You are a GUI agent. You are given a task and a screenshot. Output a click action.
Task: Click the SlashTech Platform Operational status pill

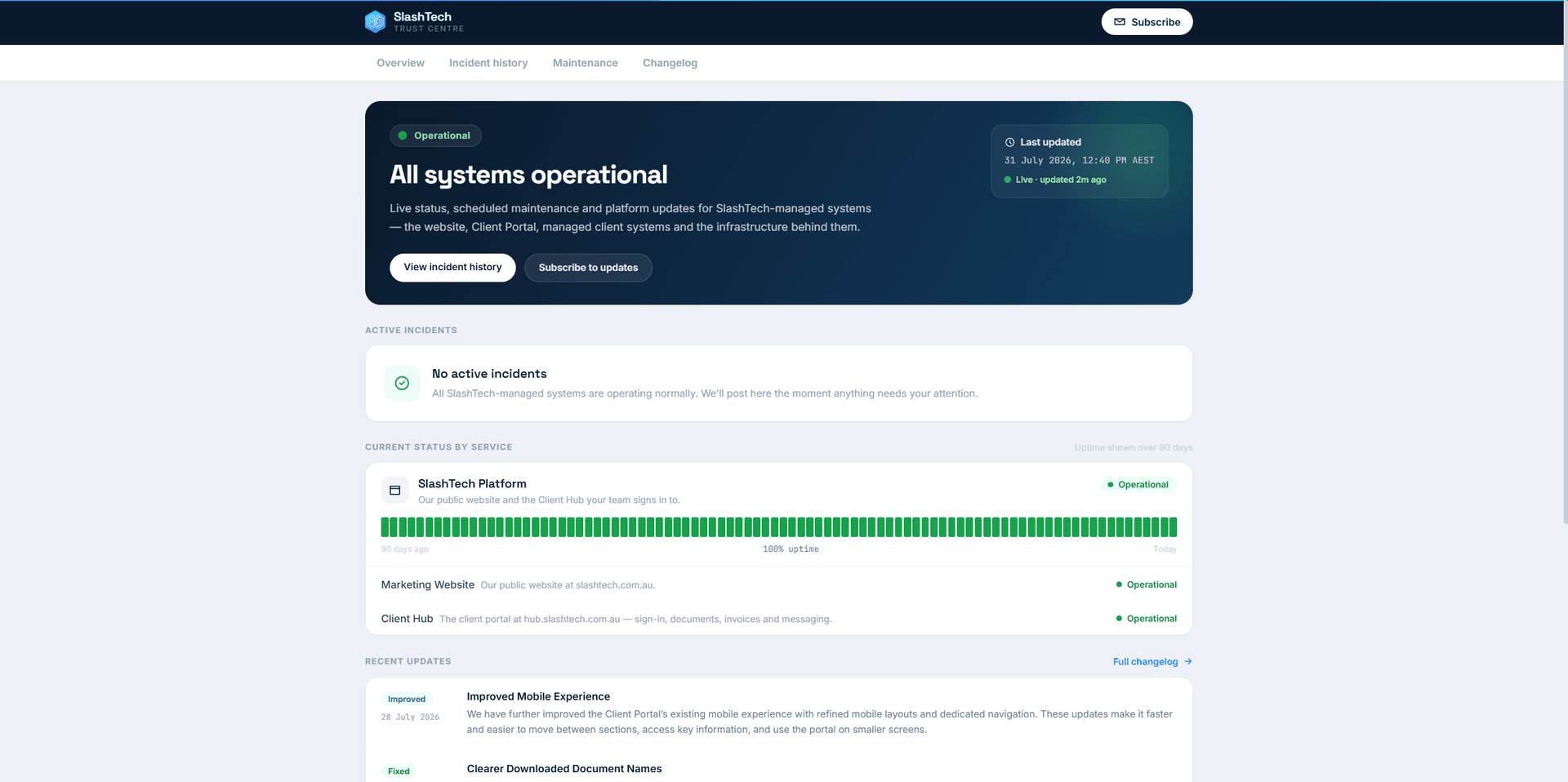pos(1138,485)
